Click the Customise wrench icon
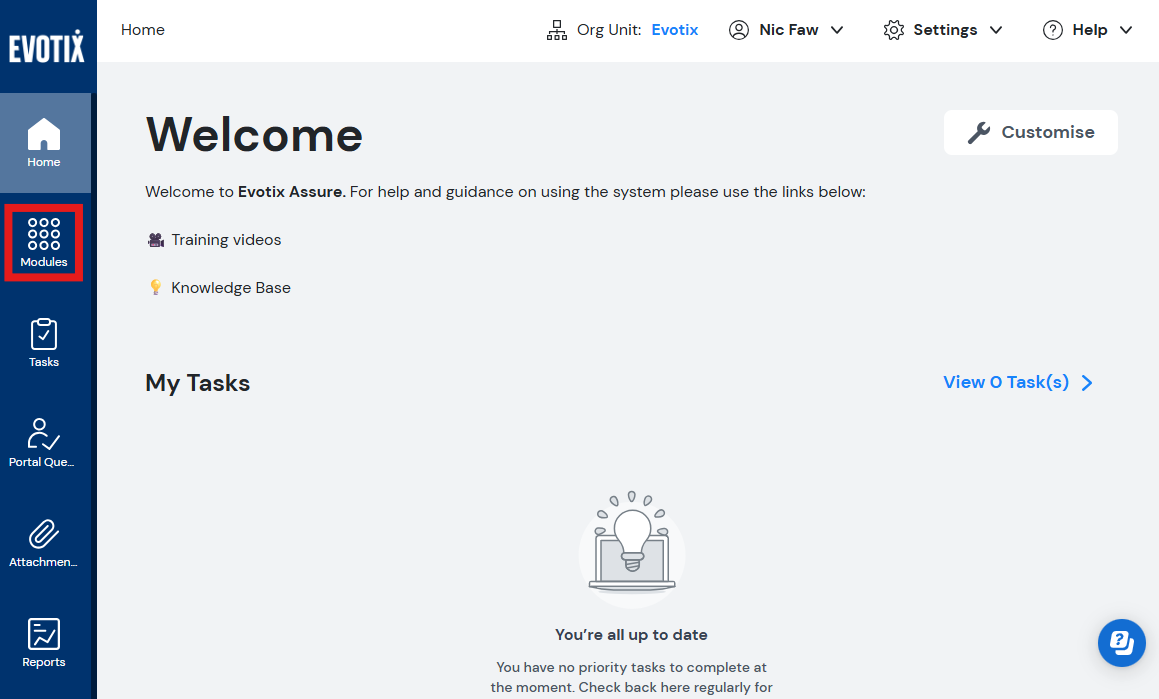Image resolution: width=1159 pixels, height=699 pixels. tap(979, 132)
